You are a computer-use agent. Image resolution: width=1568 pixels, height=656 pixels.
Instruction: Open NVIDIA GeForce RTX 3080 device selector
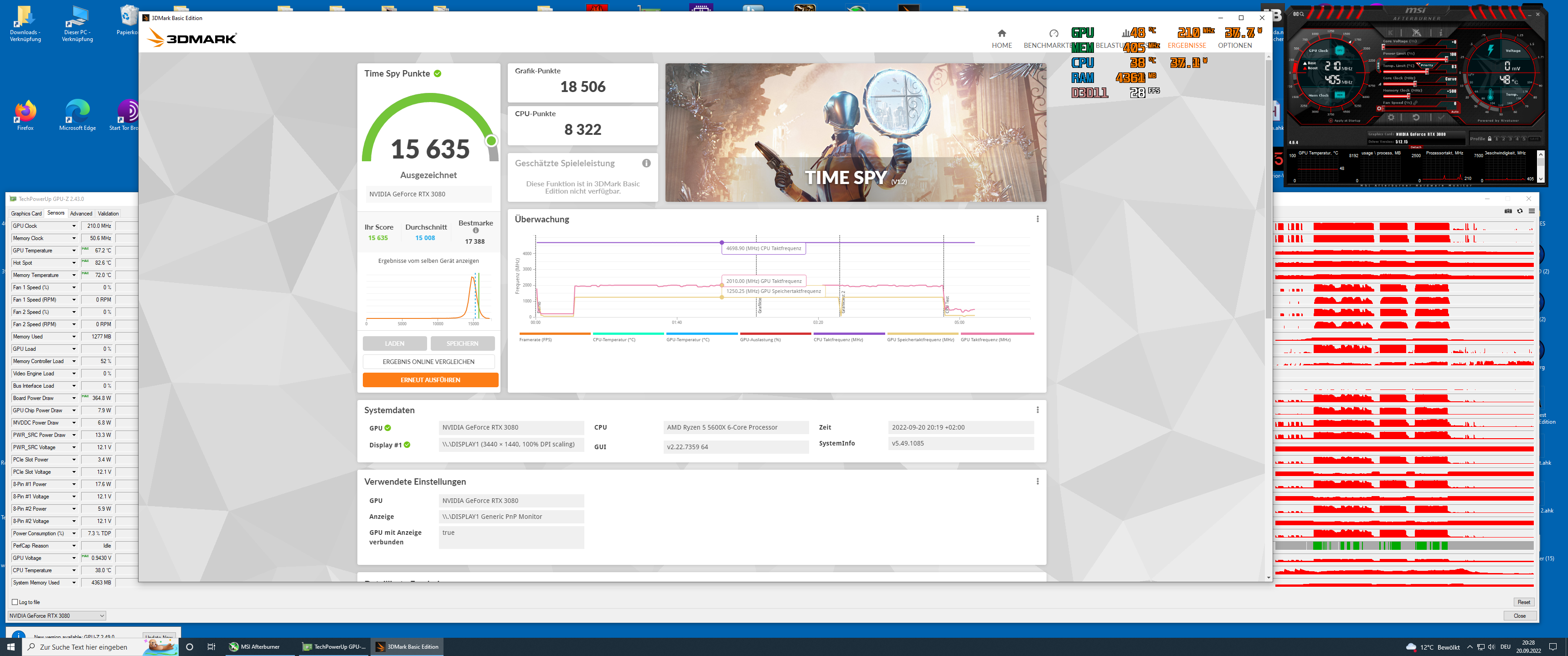pos(56,615)
